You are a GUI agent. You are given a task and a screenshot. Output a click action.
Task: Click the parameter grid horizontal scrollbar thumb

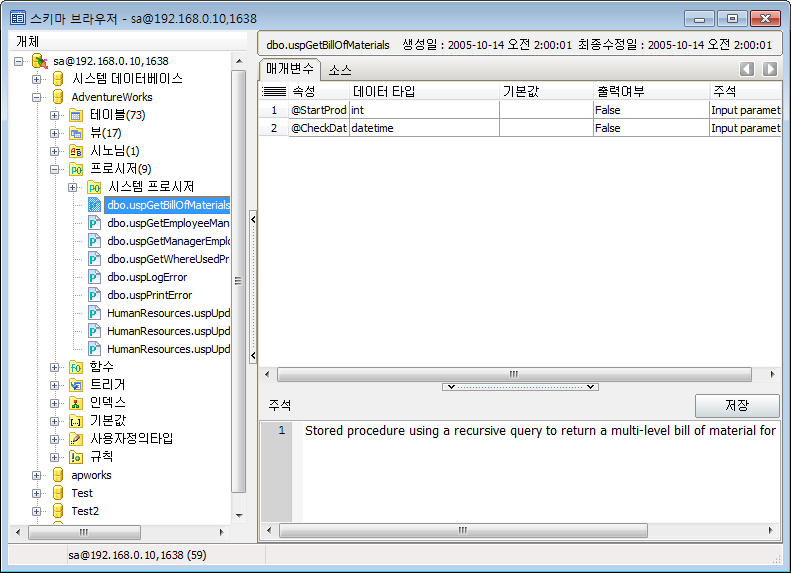(514, 374)
